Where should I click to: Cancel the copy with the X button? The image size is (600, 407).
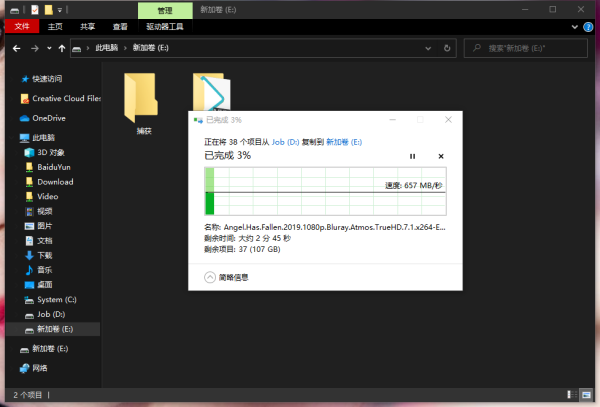point(441,156)
